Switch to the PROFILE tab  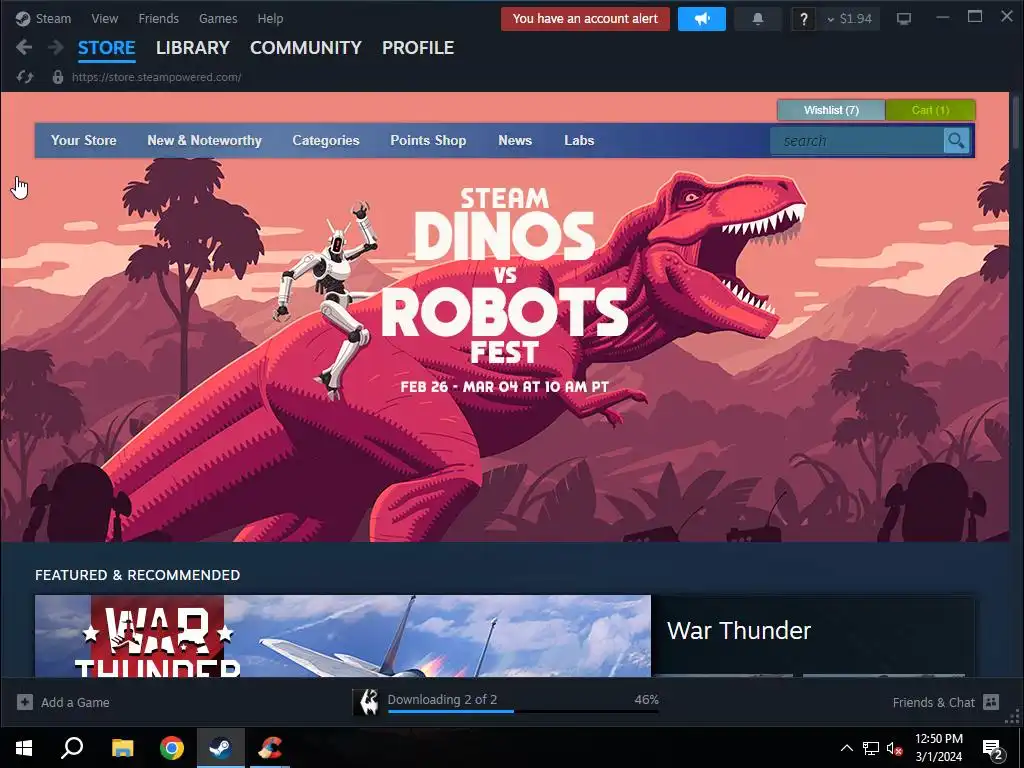tap(418, 48)
